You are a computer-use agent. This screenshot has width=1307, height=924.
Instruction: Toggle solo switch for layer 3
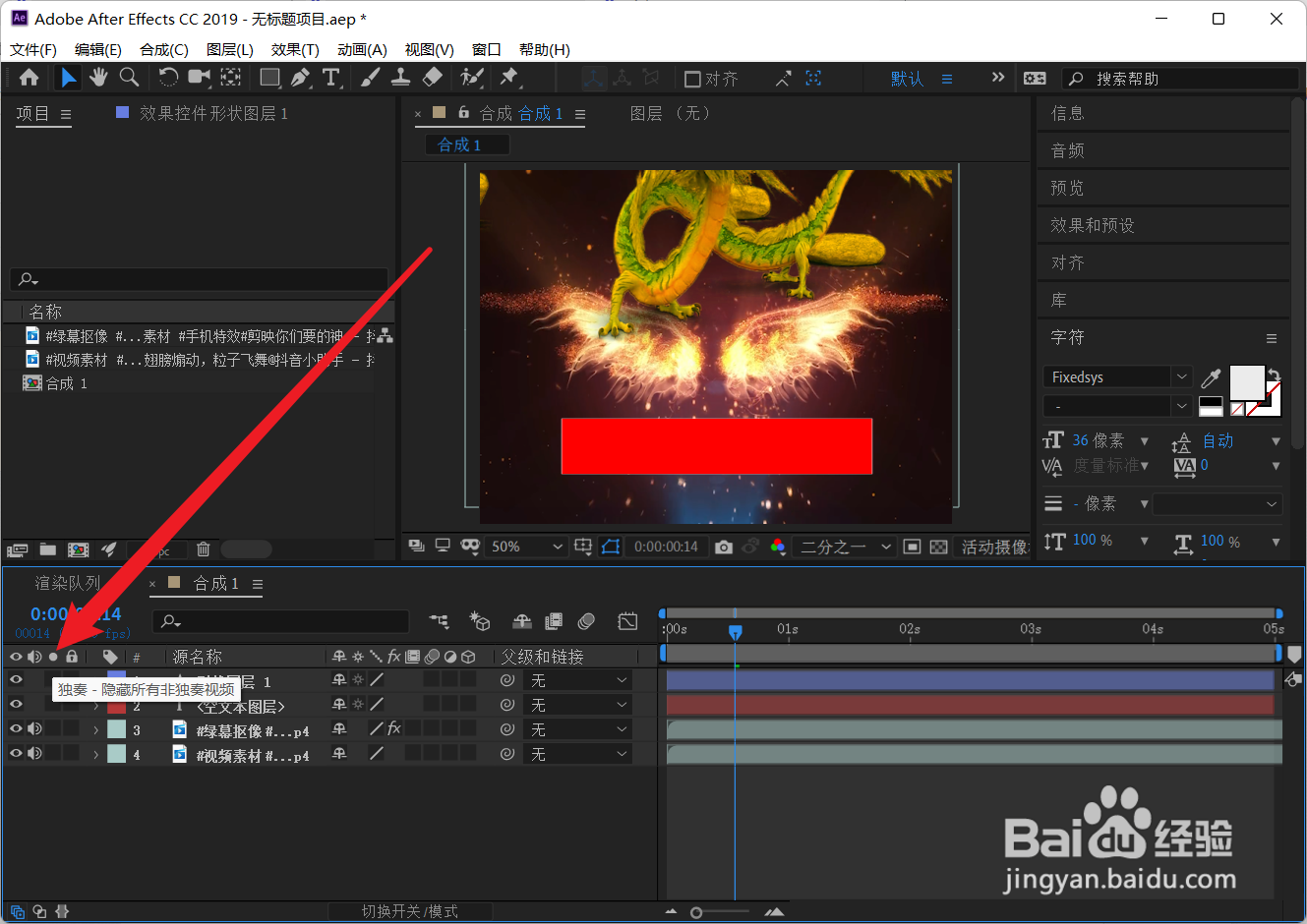point(53,728)
